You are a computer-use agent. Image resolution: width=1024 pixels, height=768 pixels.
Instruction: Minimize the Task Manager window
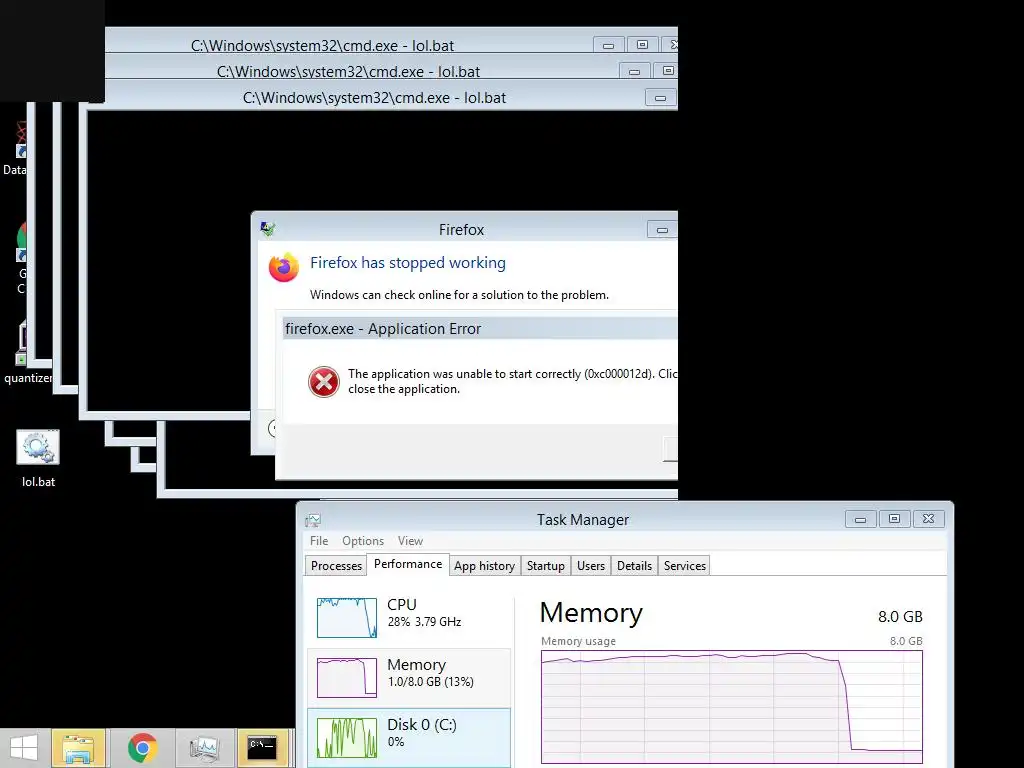point(860,519)
